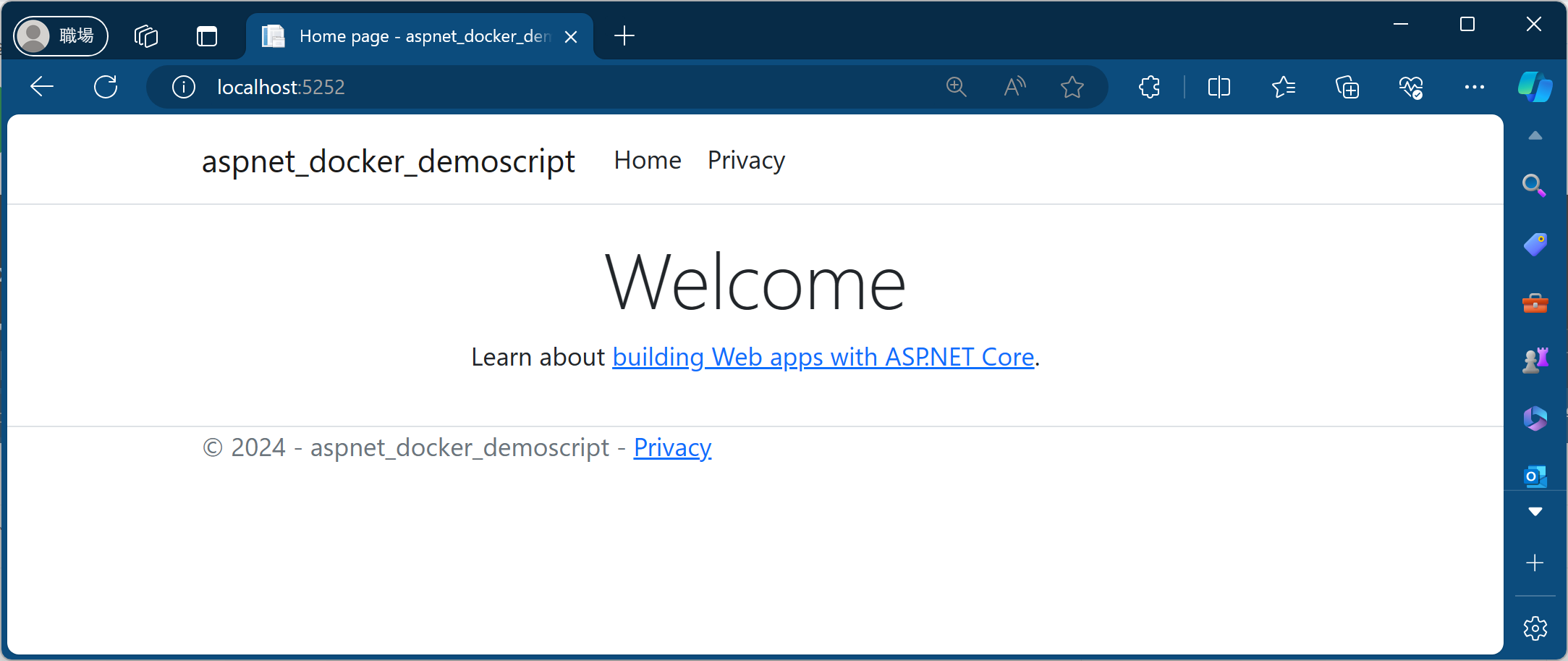
Task: Open the Favorites list icon
Action: [x=1284, y=87]
